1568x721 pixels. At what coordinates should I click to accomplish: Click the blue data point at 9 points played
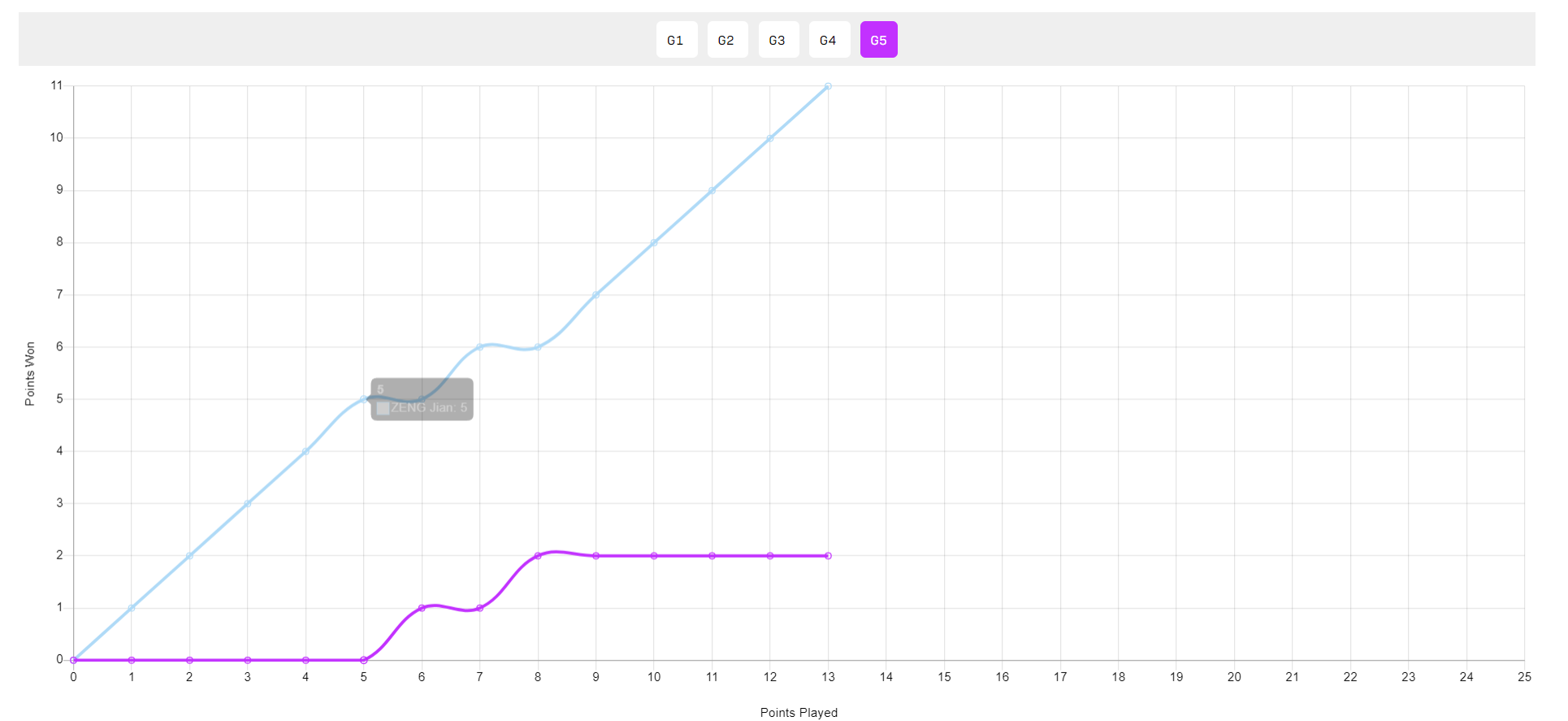(596, 295)
